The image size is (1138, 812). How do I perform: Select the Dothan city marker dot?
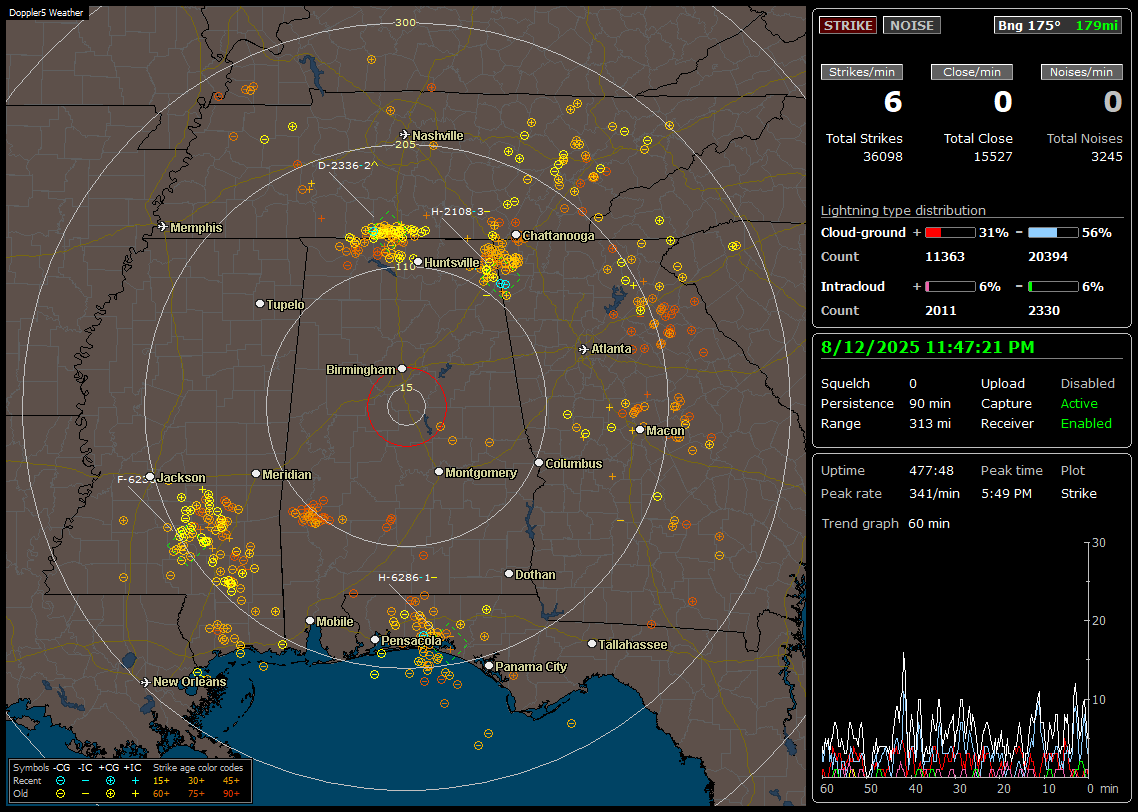coord(509,573)
